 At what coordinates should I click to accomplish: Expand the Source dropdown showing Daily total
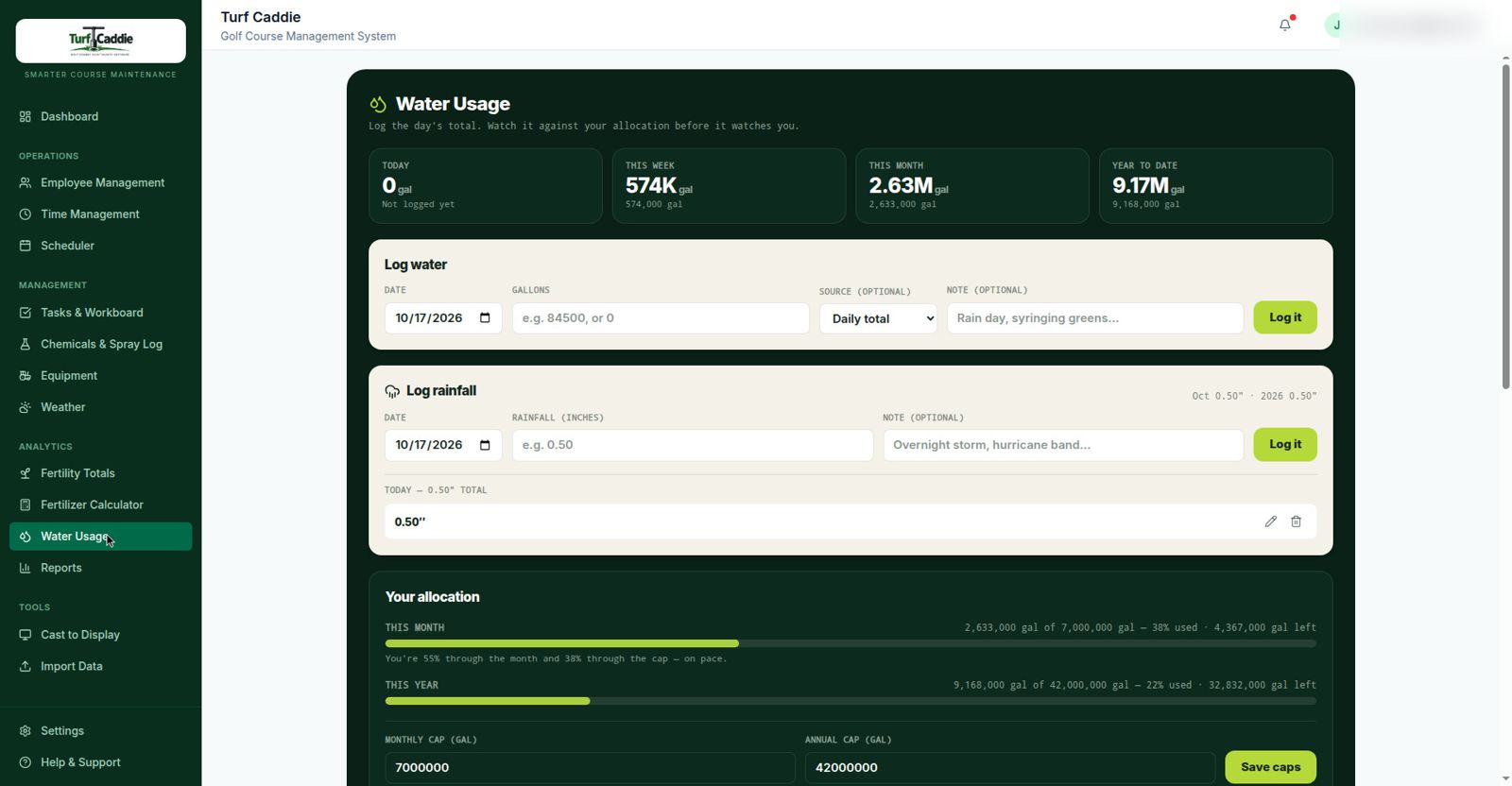[878, 318]
